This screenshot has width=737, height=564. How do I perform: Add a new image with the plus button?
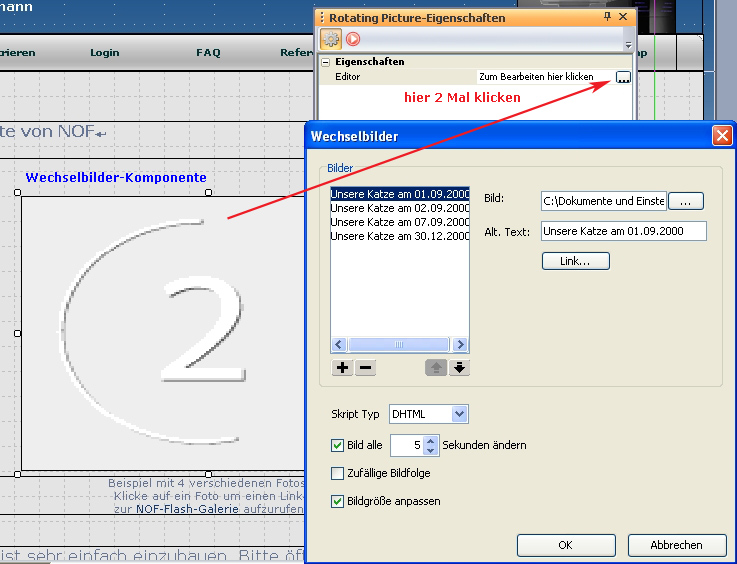pos(342,367)
